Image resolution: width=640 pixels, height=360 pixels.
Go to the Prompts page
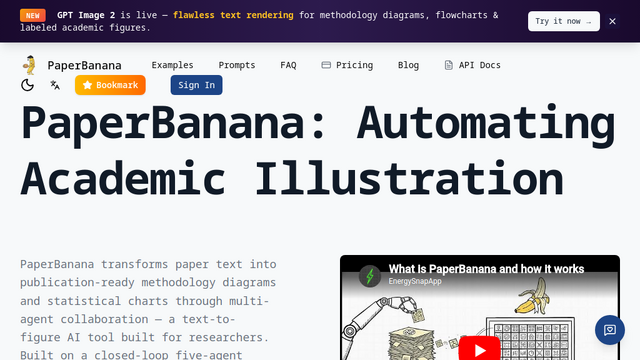[237, 65]
